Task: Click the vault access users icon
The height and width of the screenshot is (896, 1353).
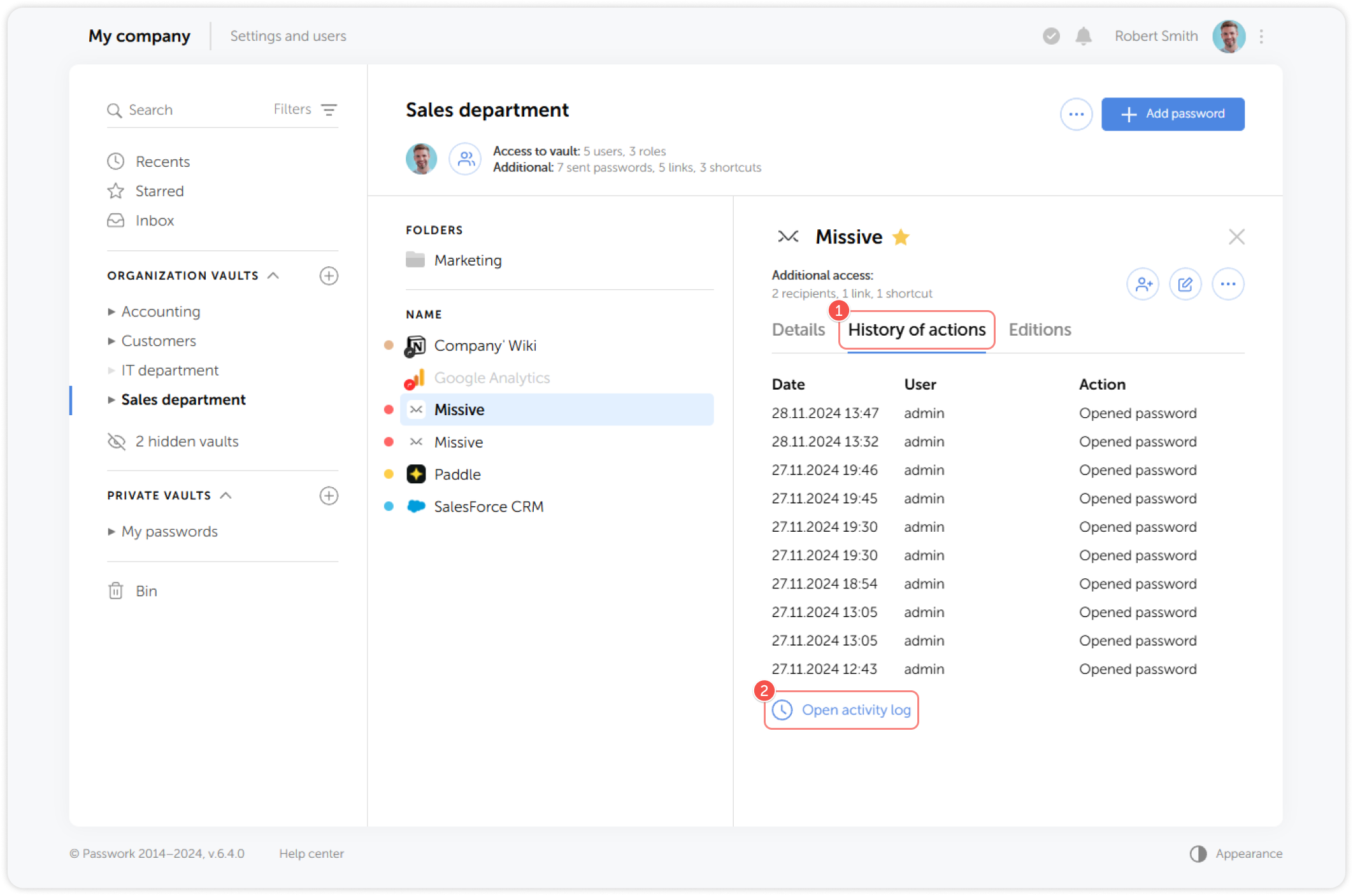Action: [464, 159]
